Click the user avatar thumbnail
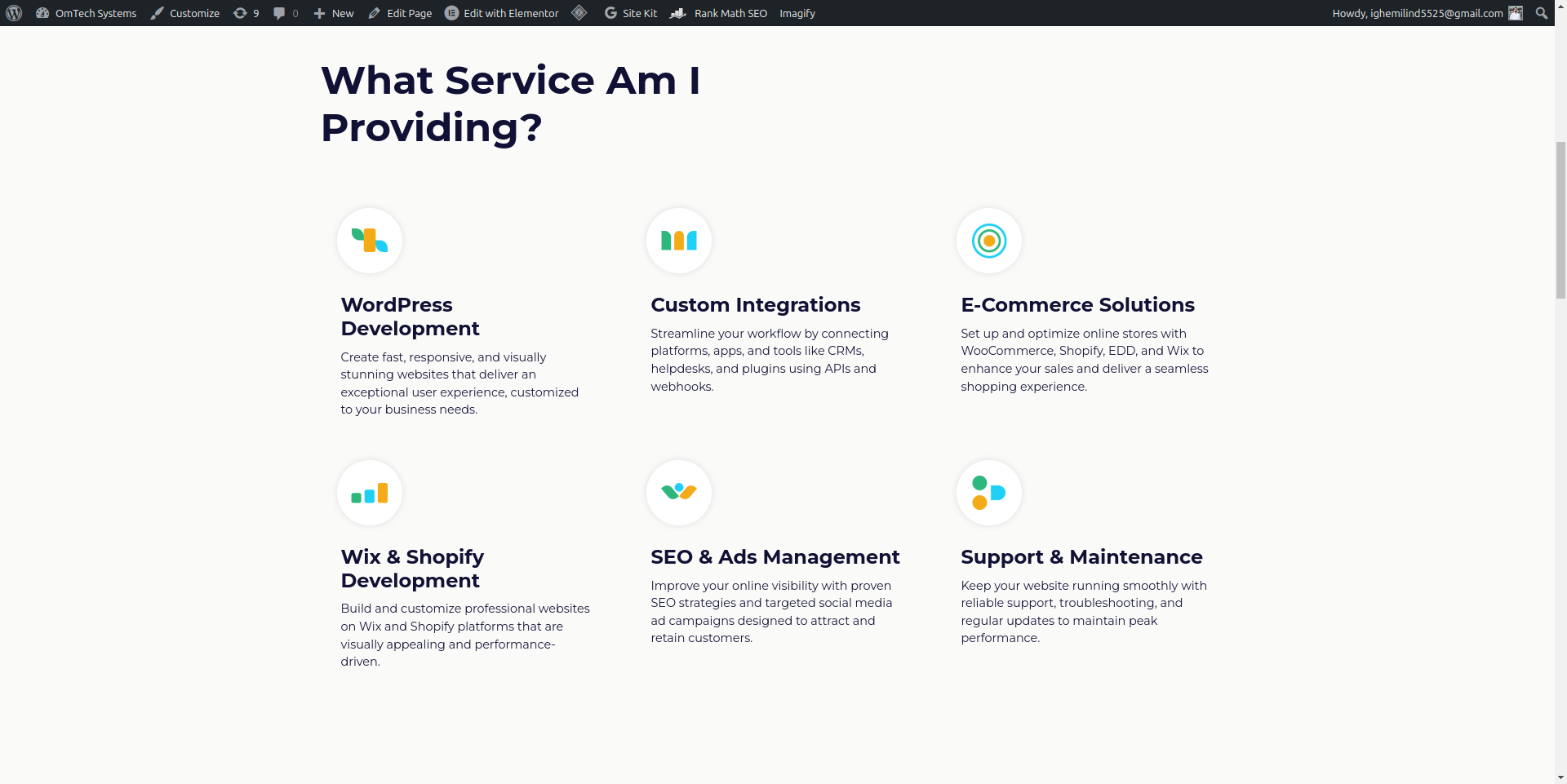The height and width of the screenshot is (784, 1567). click(x=1516, y=13)
